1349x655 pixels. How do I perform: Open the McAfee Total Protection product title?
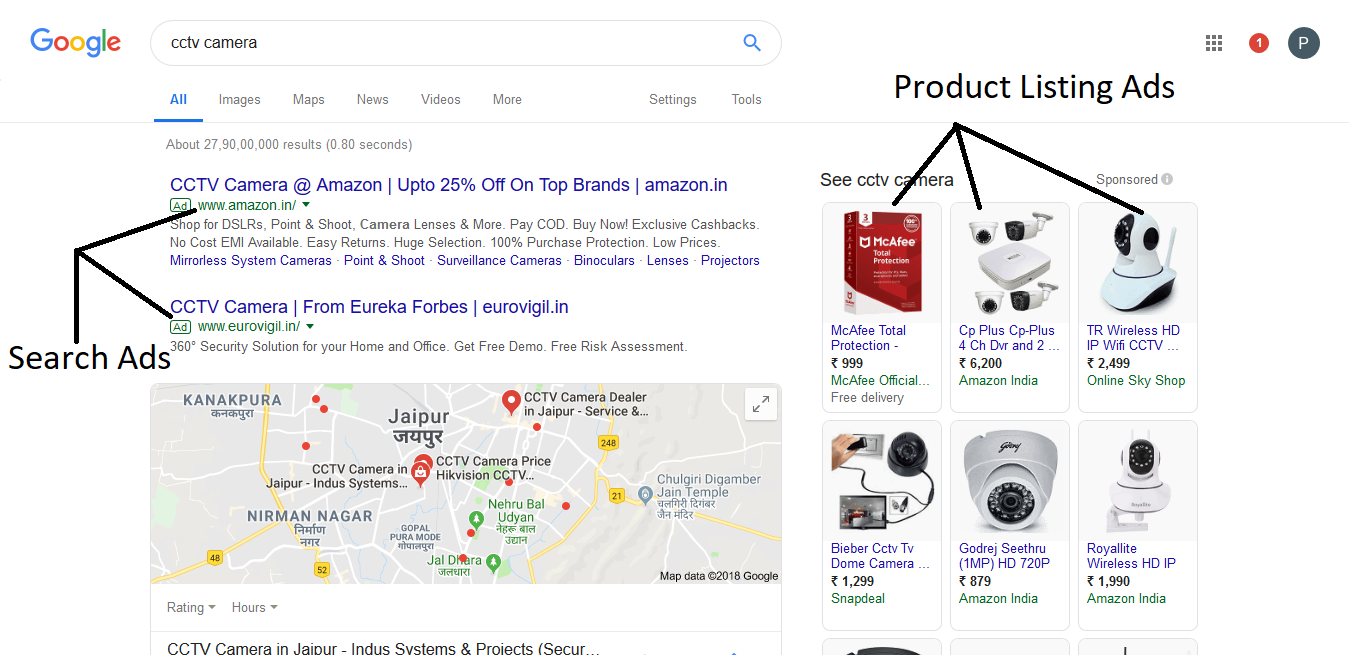tap(869, 338)
